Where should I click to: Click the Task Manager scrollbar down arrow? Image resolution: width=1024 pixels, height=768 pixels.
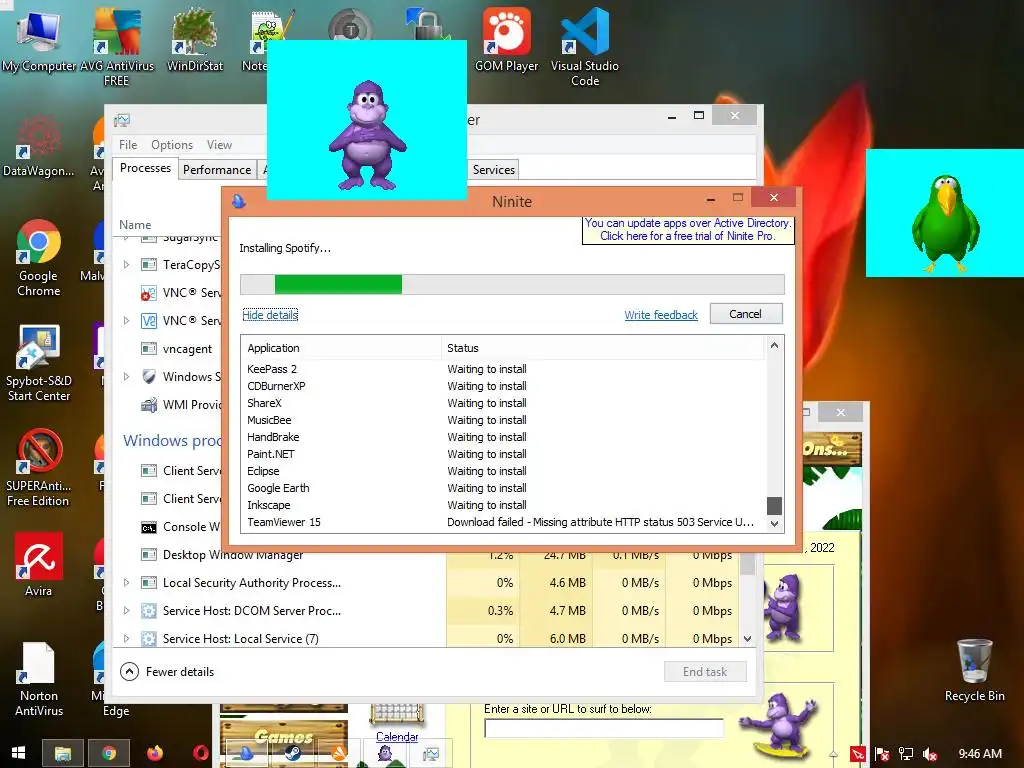click(748, 639)
